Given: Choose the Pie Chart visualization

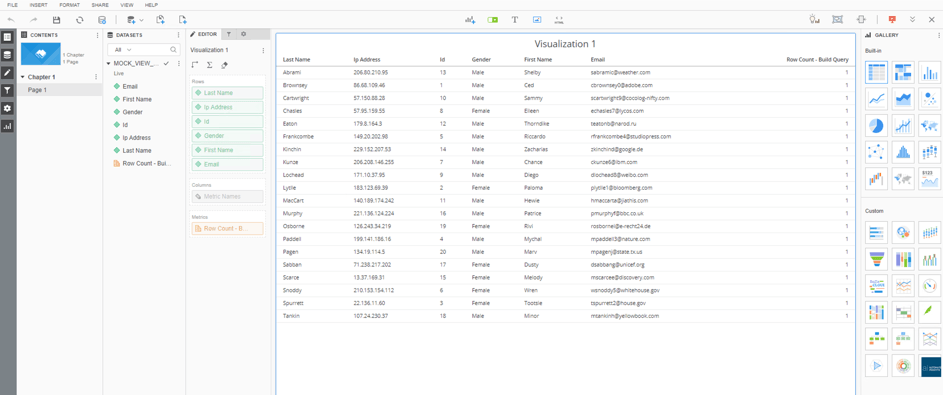Looking at the screenshot, I should [x=876, y=126].
